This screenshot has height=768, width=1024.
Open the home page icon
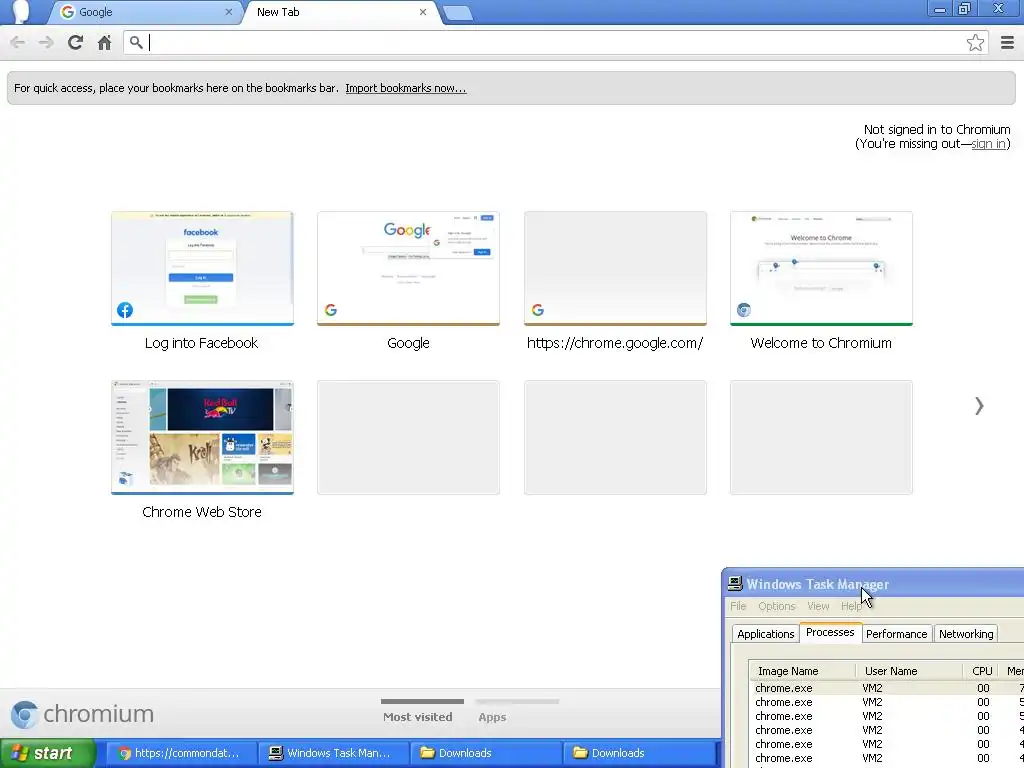point(104,42)
